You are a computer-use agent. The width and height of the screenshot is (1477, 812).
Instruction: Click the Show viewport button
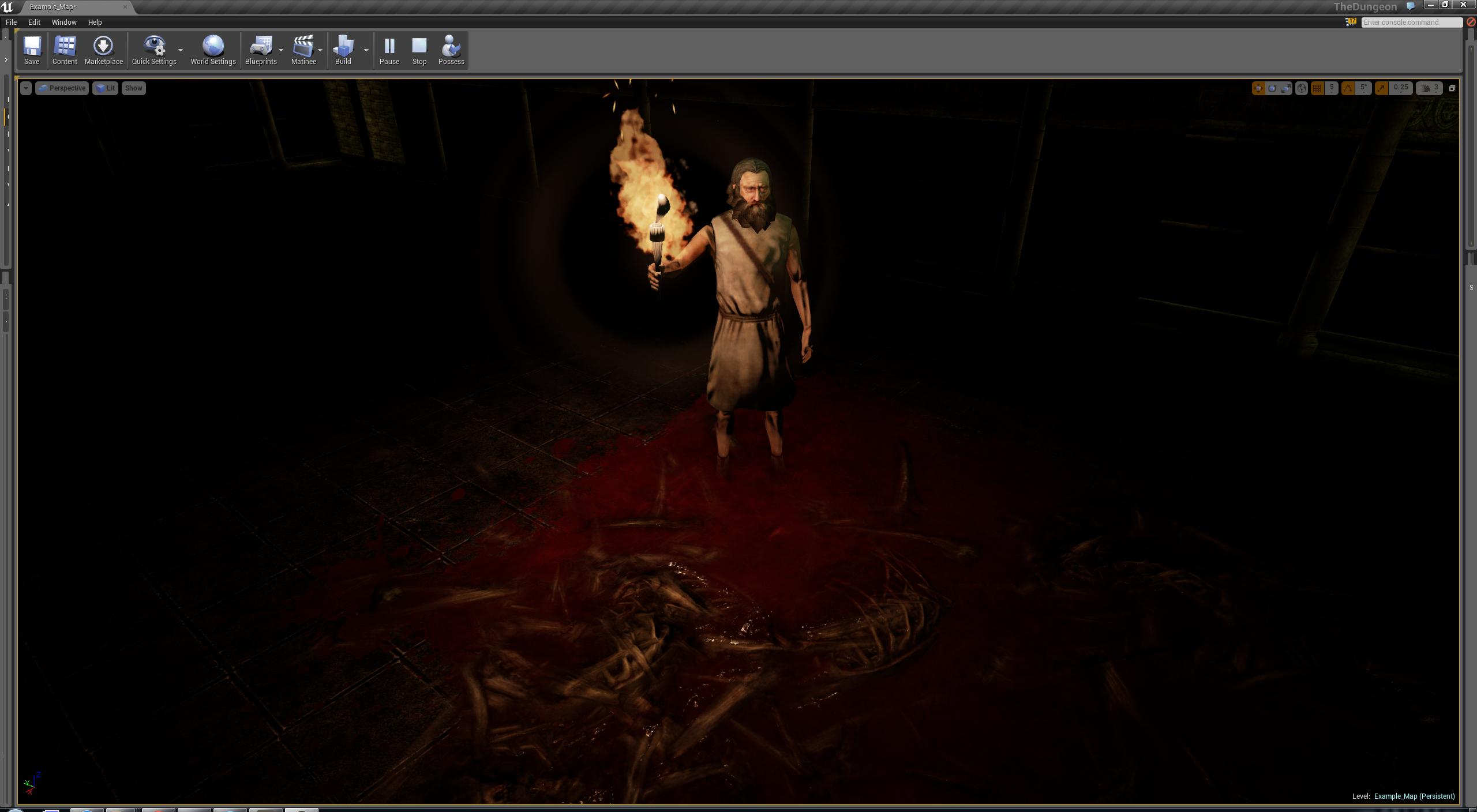coord(133,88)
